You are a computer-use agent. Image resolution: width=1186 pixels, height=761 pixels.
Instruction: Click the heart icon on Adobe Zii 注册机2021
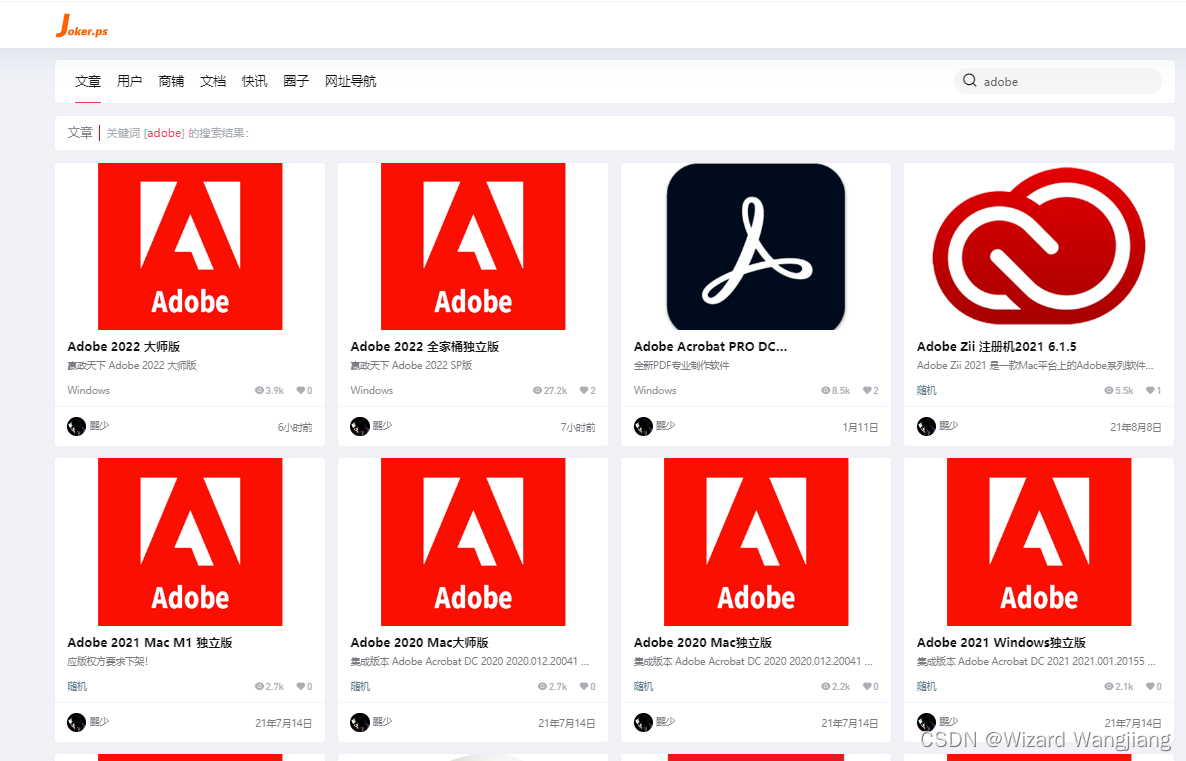tap(1148, 390)
